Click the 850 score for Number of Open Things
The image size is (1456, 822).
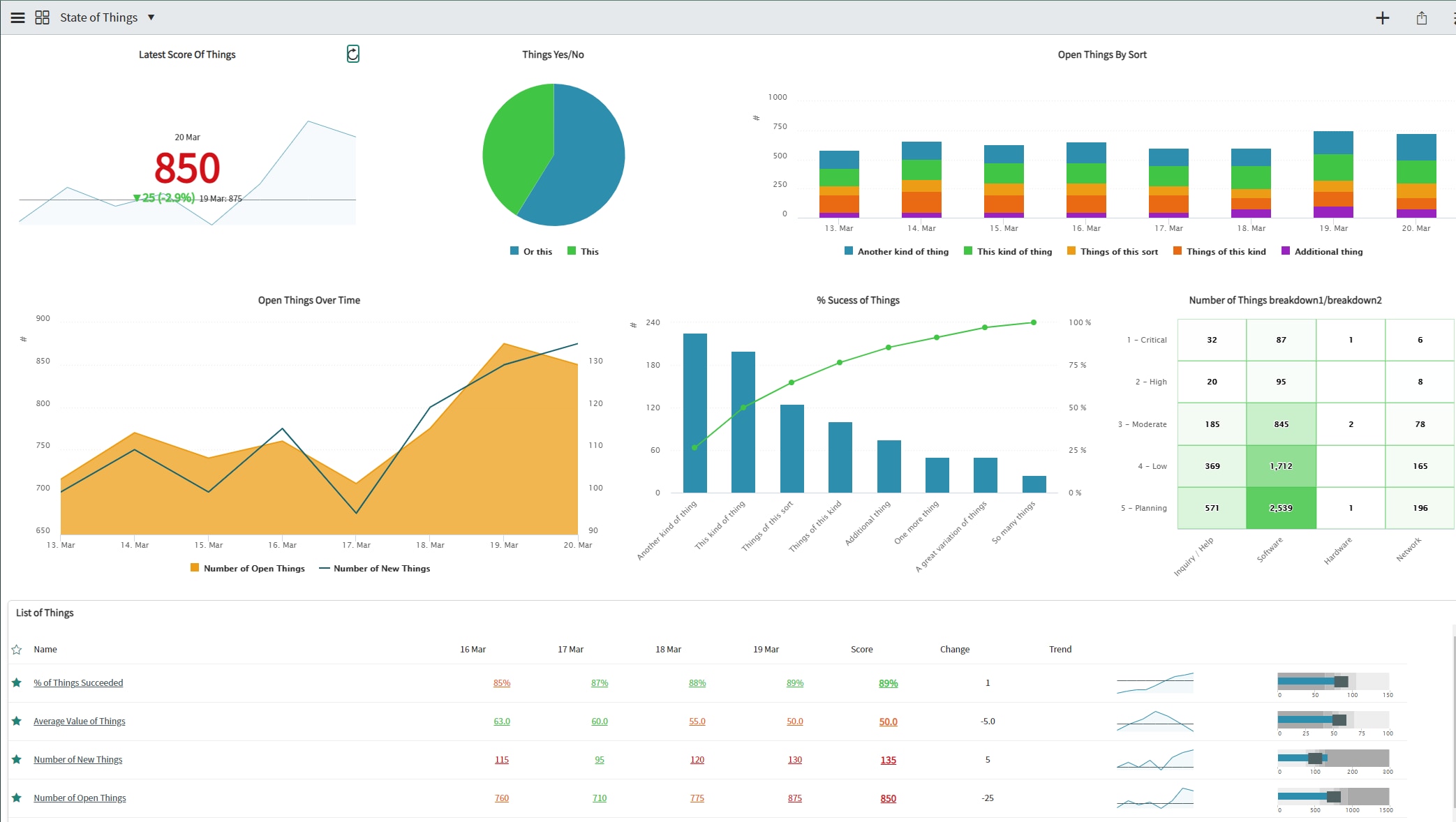pyautogui.click(x=887, y=798)
